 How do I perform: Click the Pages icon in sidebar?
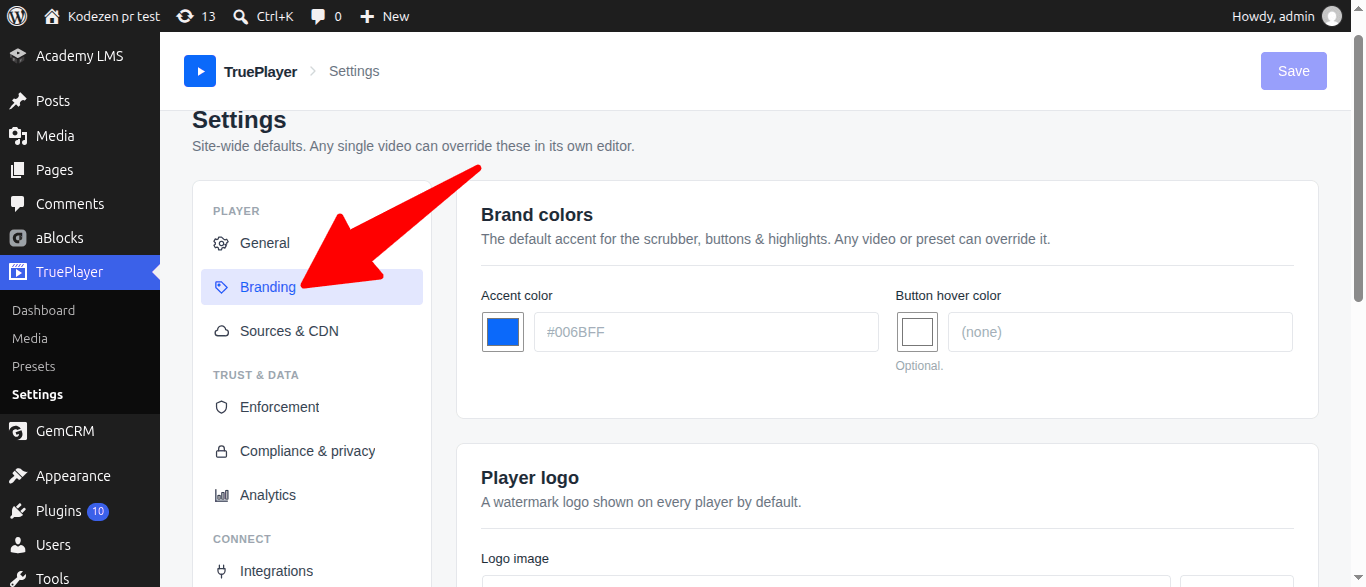(18, 170)
